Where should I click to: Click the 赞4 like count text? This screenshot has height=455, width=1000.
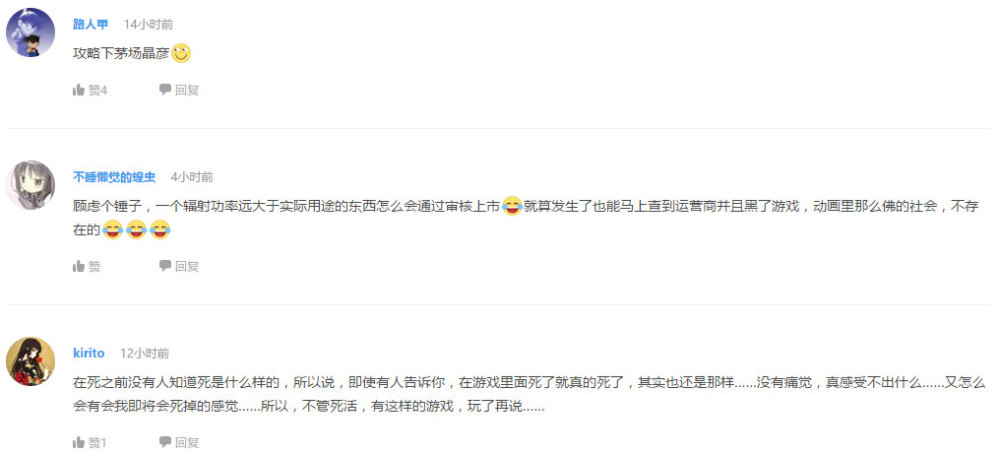[98, 91]
